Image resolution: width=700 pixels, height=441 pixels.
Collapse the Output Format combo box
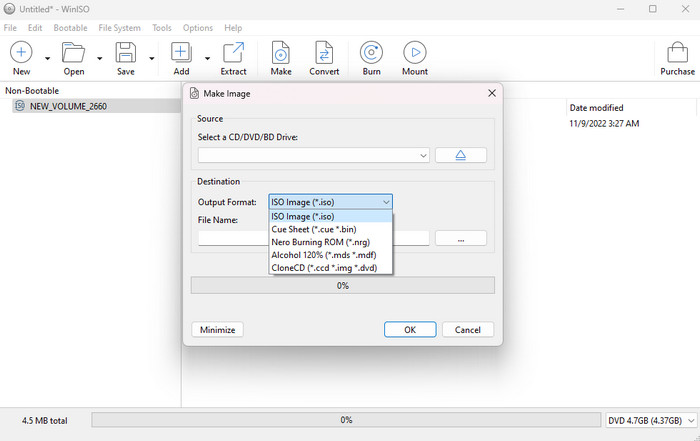tap(386, 202)
